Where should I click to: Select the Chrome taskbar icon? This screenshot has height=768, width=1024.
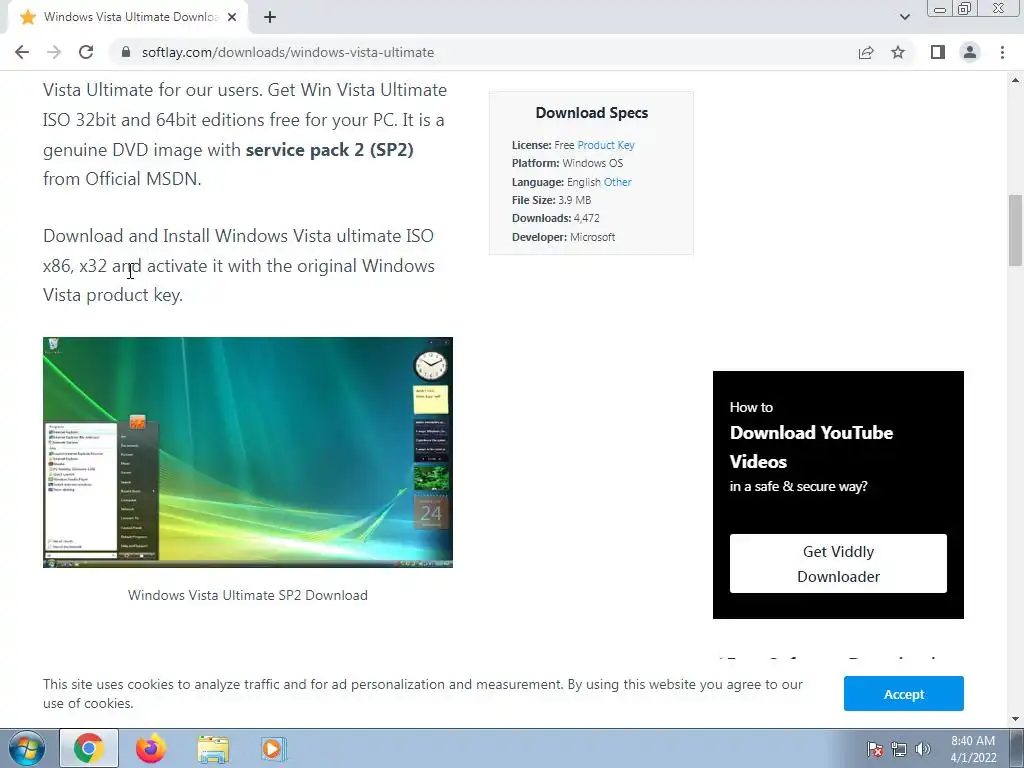click(x=89, y=748)
